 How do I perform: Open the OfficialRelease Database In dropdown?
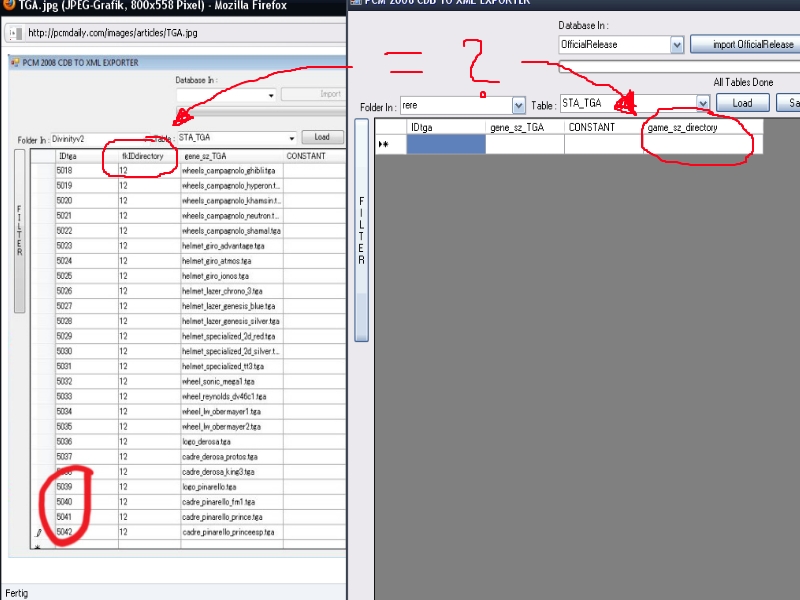tap(677, 45)
